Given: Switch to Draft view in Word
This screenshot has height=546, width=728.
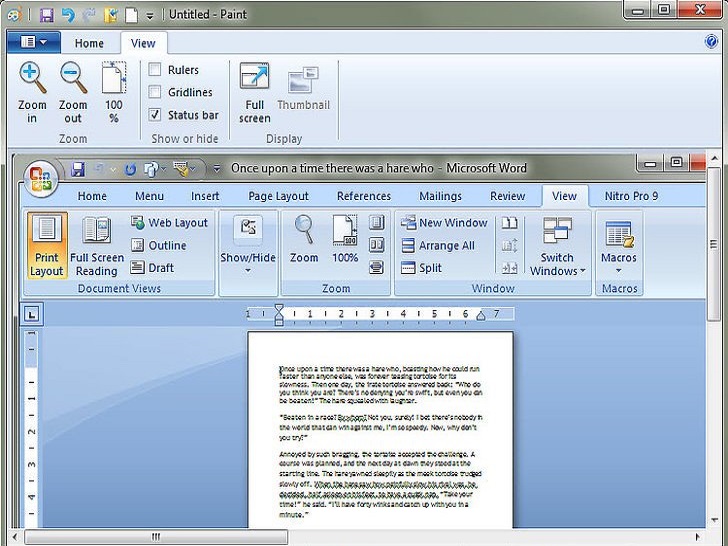Looking at the screenshot, I should [x=152, y=268].
